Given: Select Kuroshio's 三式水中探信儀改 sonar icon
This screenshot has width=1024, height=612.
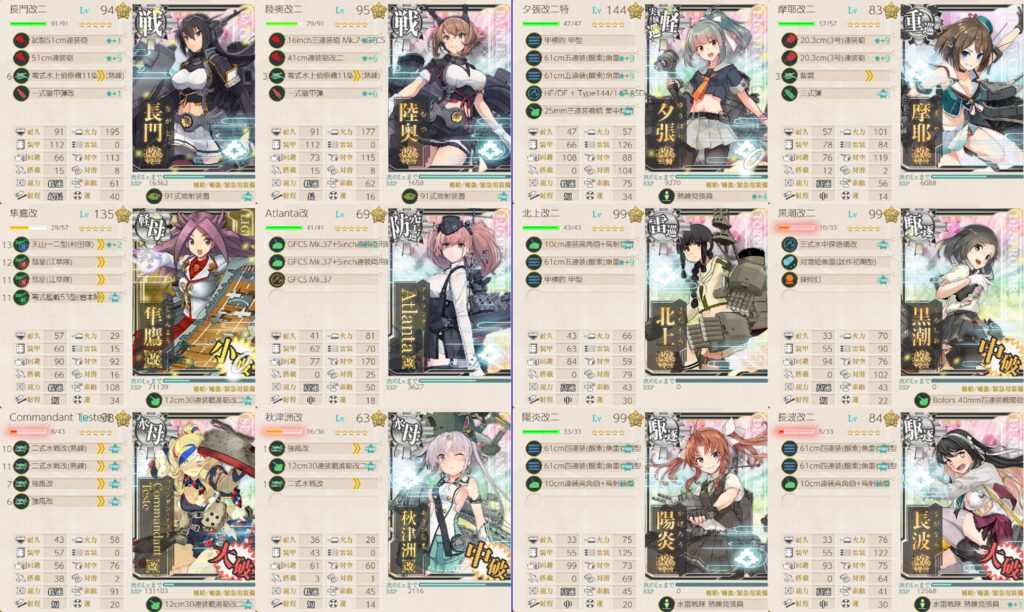Looking at the screenshot, I should (x=790, y=244).
